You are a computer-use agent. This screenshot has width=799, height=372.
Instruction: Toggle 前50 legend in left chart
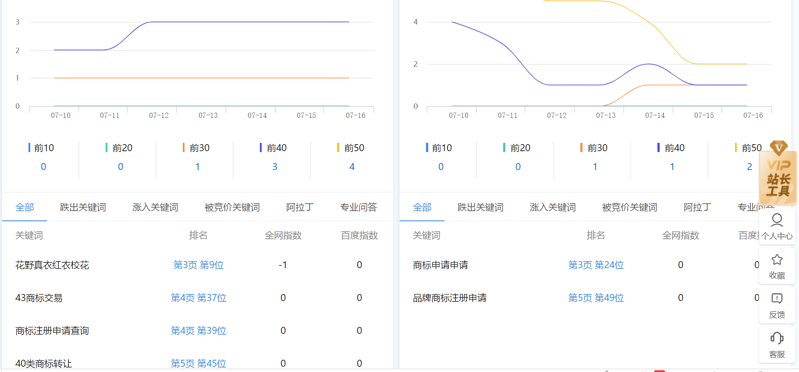click(351, 148)
